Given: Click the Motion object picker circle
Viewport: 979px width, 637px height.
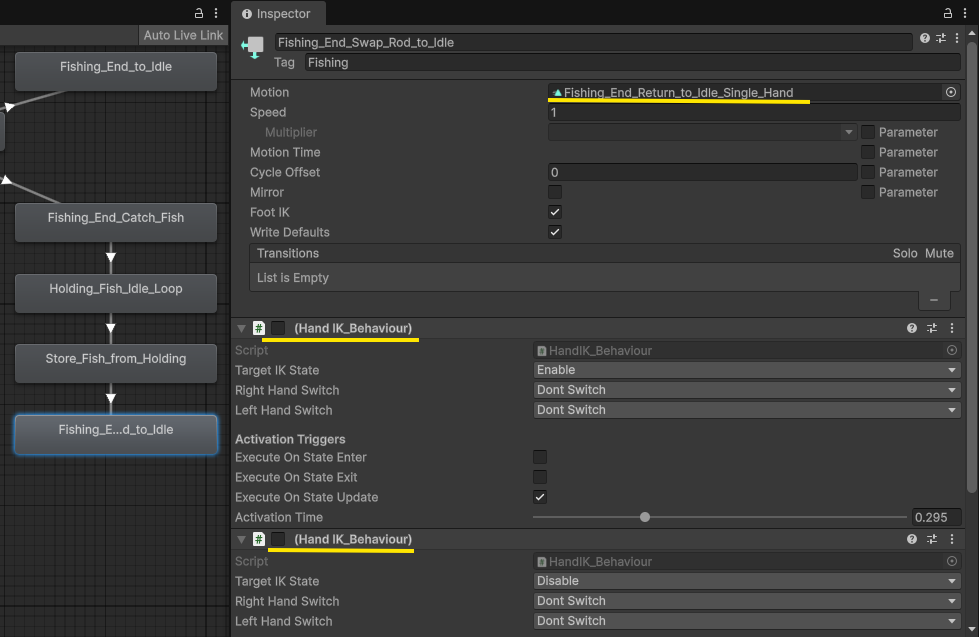Looking at the screenshot, I should (950, 92).
